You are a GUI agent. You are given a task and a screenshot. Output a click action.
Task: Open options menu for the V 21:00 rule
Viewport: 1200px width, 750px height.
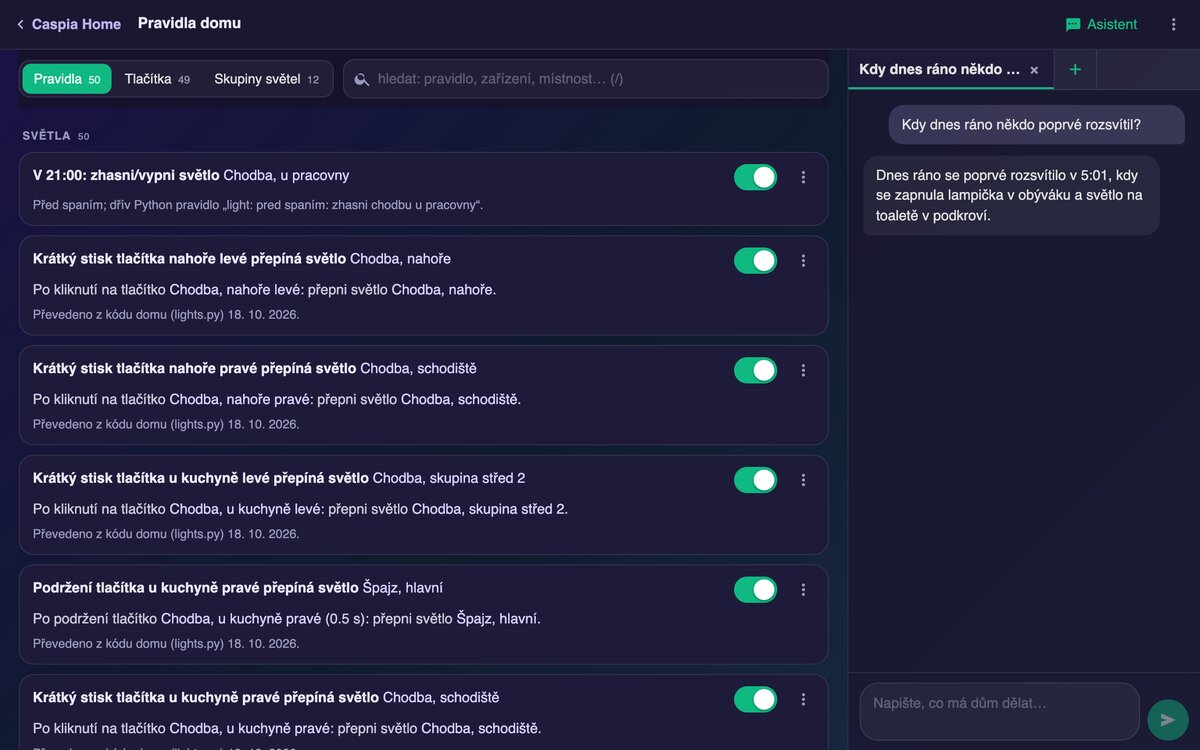(803, 177)
